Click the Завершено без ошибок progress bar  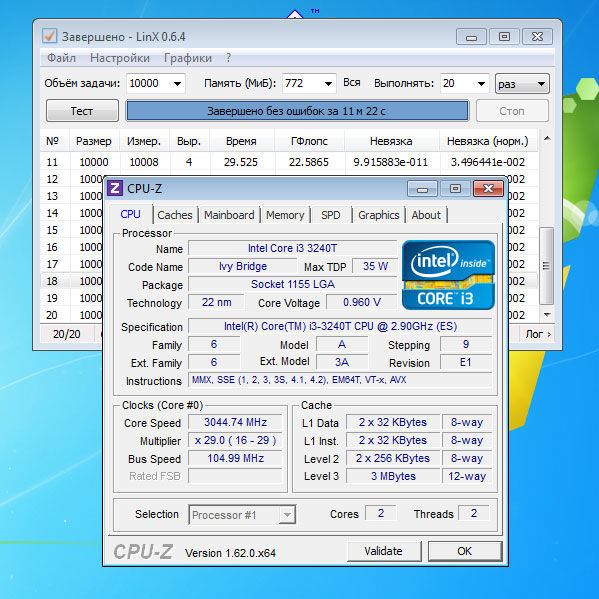pyautogui.click(x=297, y=111)
